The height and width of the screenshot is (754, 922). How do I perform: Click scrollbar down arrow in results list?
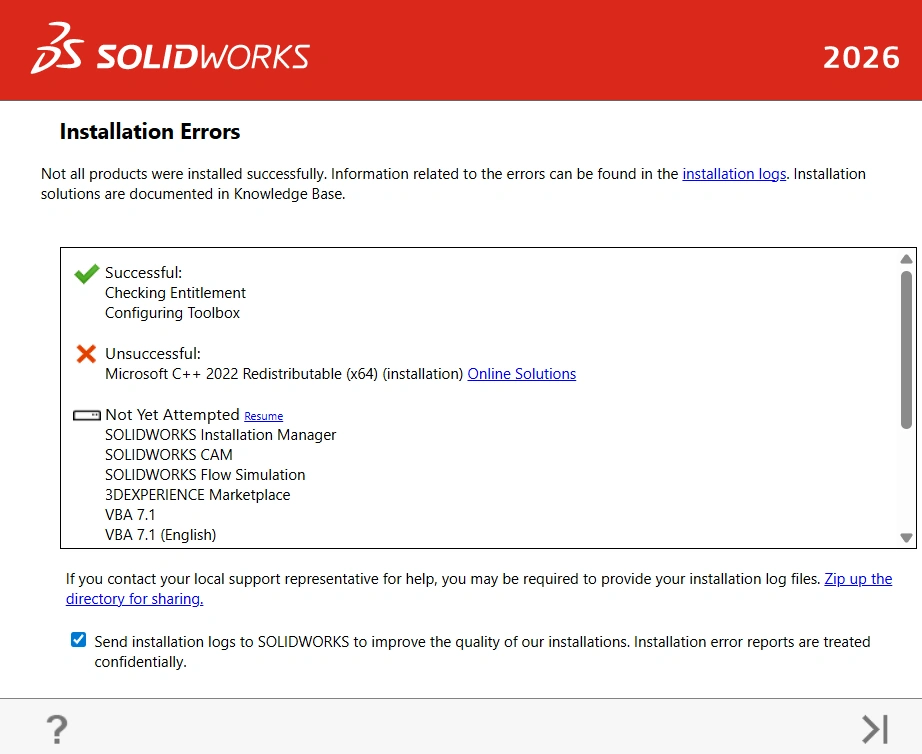click(x=906, y=538)
